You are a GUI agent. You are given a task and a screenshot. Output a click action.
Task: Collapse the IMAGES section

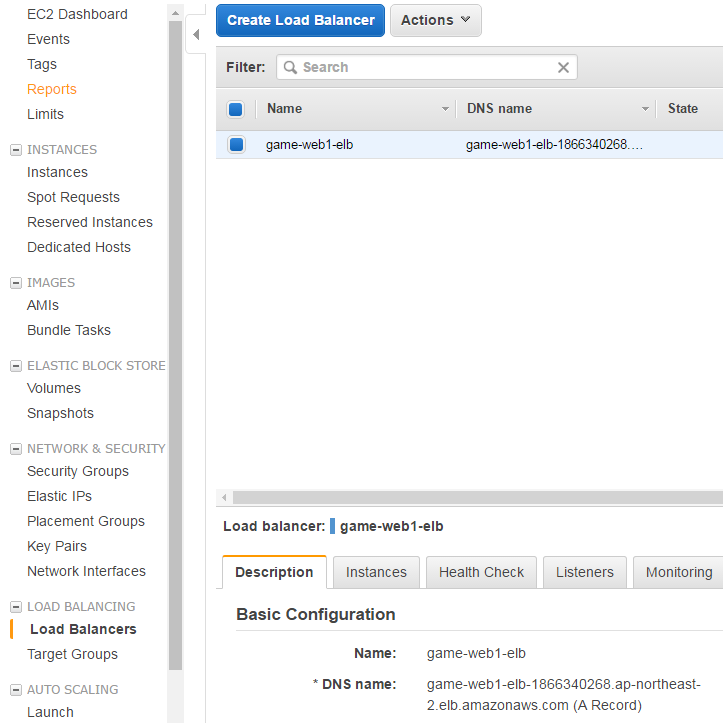[16, 283]
